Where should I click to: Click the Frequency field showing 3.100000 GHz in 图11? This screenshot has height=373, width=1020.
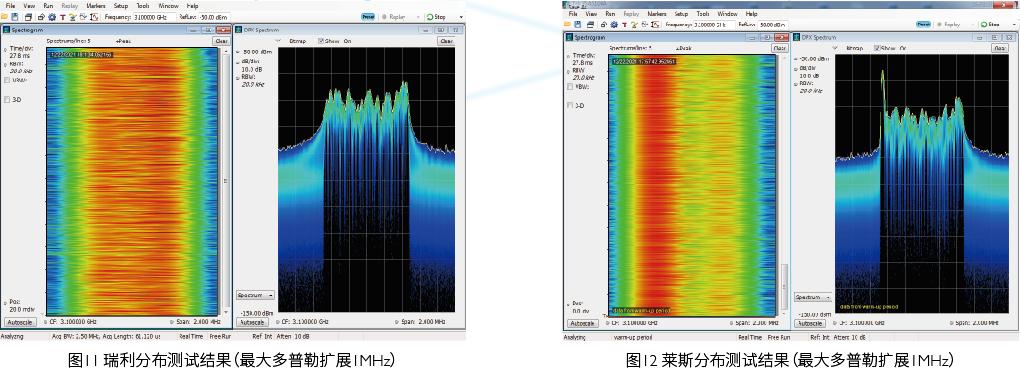(155, 17)
